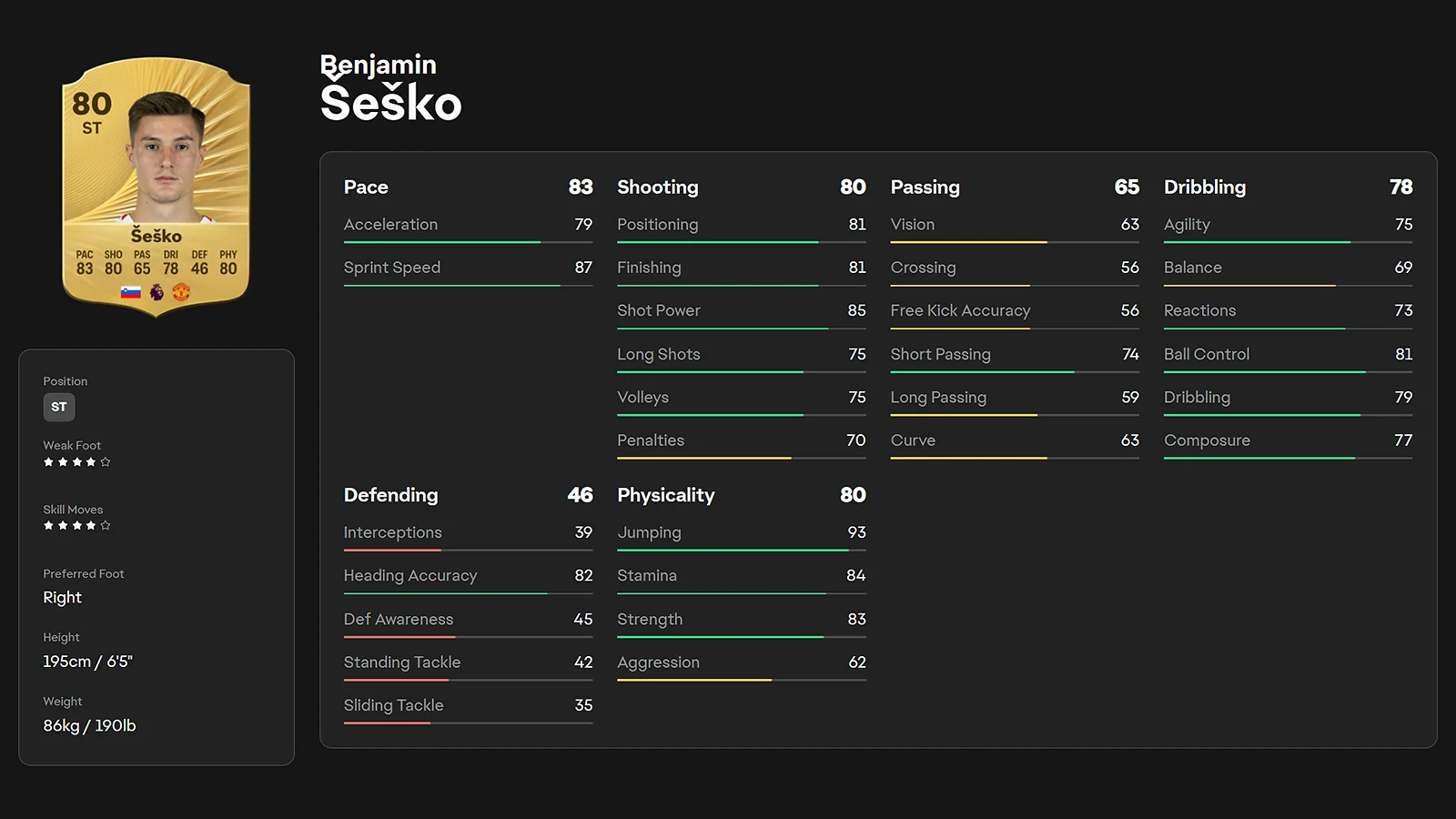This screenshot has height=819, width=1456.
Task: Click the Curve stat label
Action: coord(913,440)
